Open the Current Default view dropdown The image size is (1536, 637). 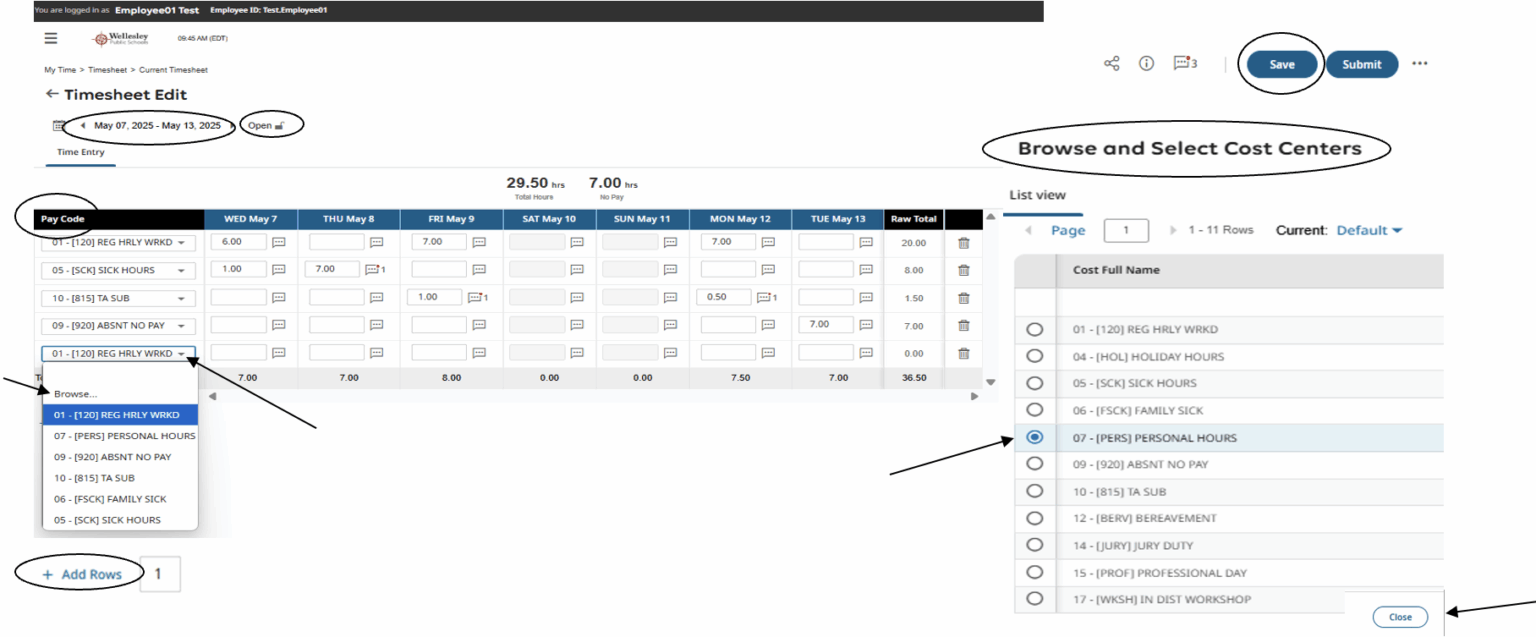(x=1368, y=229)
